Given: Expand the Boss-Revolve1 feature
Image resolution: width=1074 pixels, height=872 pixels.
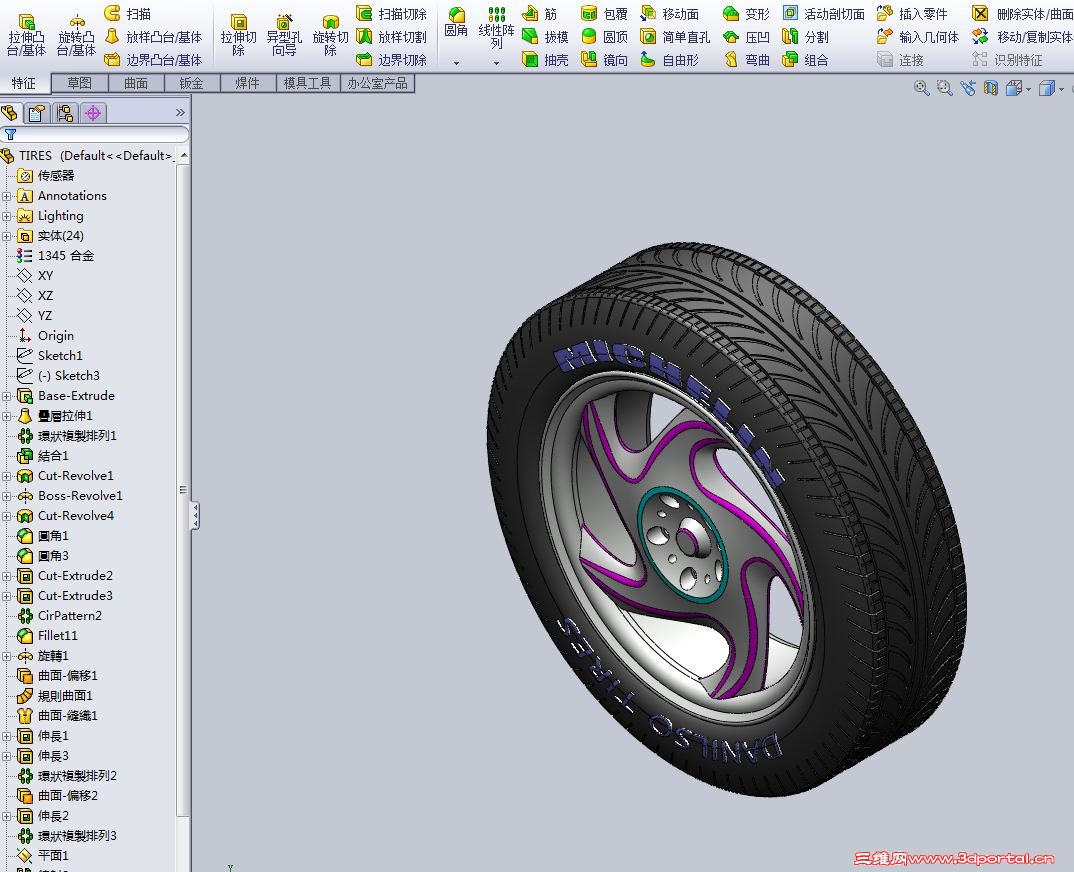Looking at the screenshot, I should [x=7, y=497].
